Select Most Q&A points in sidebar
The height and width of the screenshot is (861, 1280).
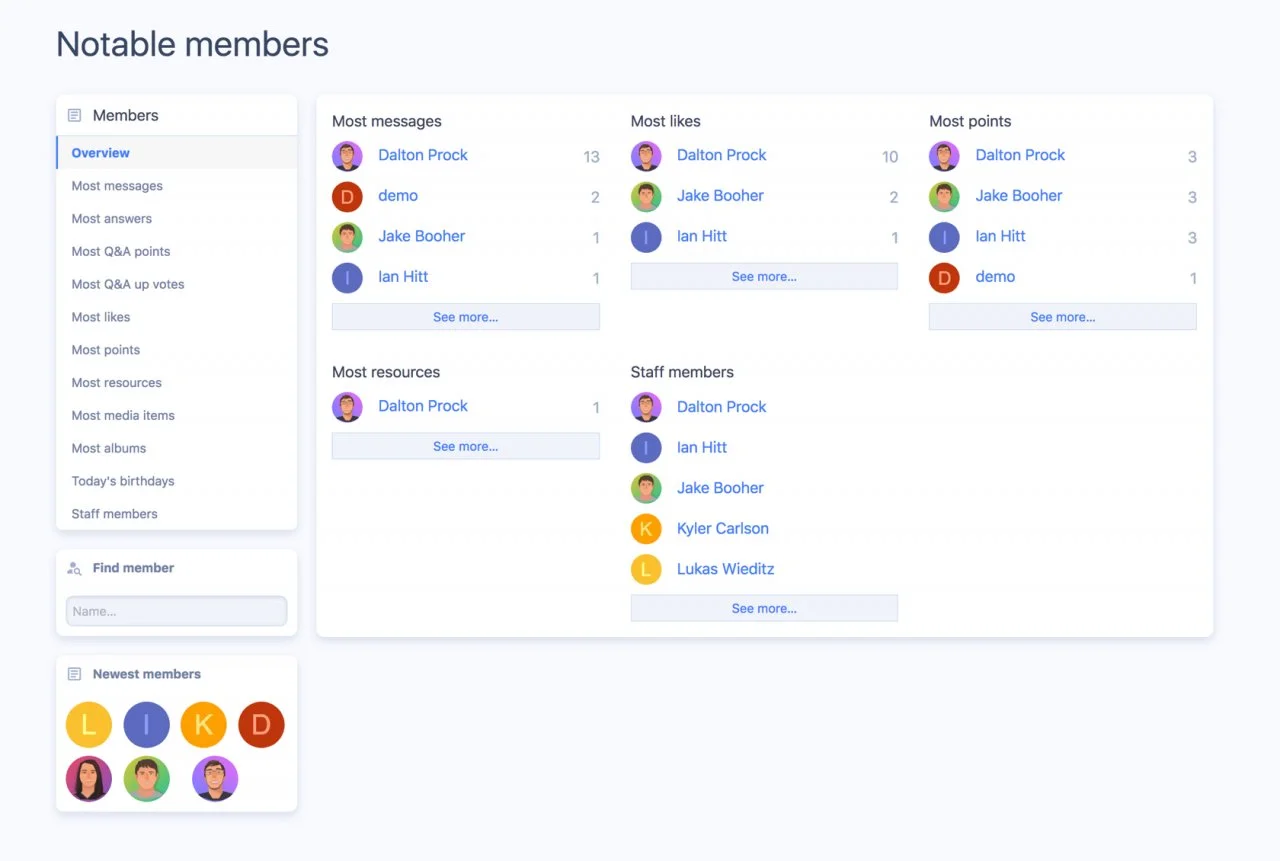[121, 252]
